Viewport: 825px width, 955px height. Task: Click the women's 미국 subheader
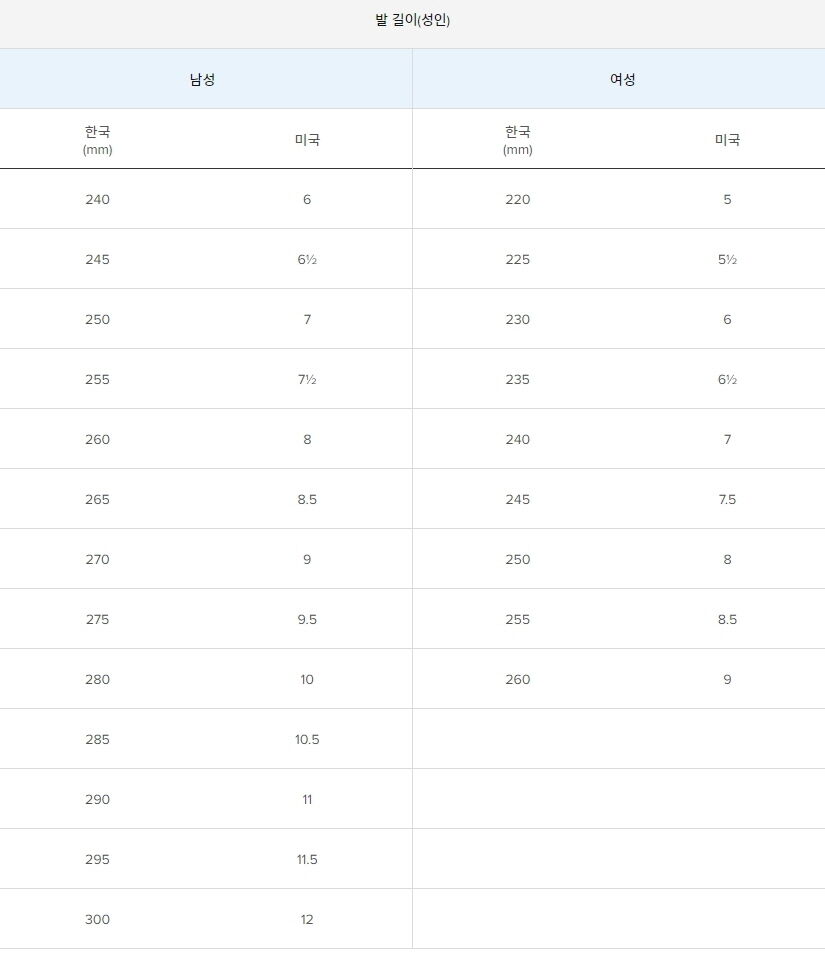pos(727,139)
